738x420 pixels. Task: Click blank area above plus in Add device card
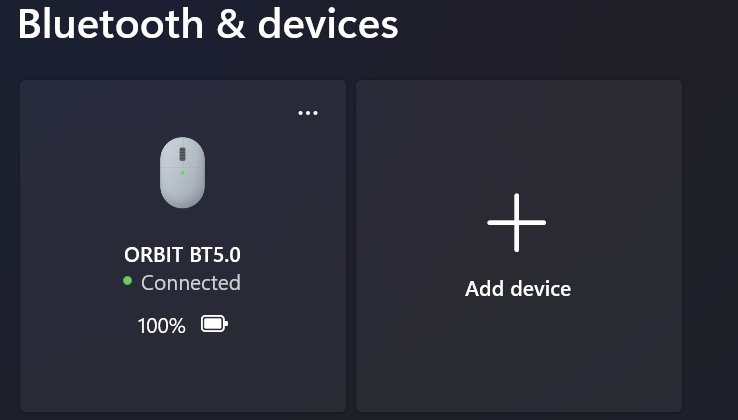[x=518, y=137]
